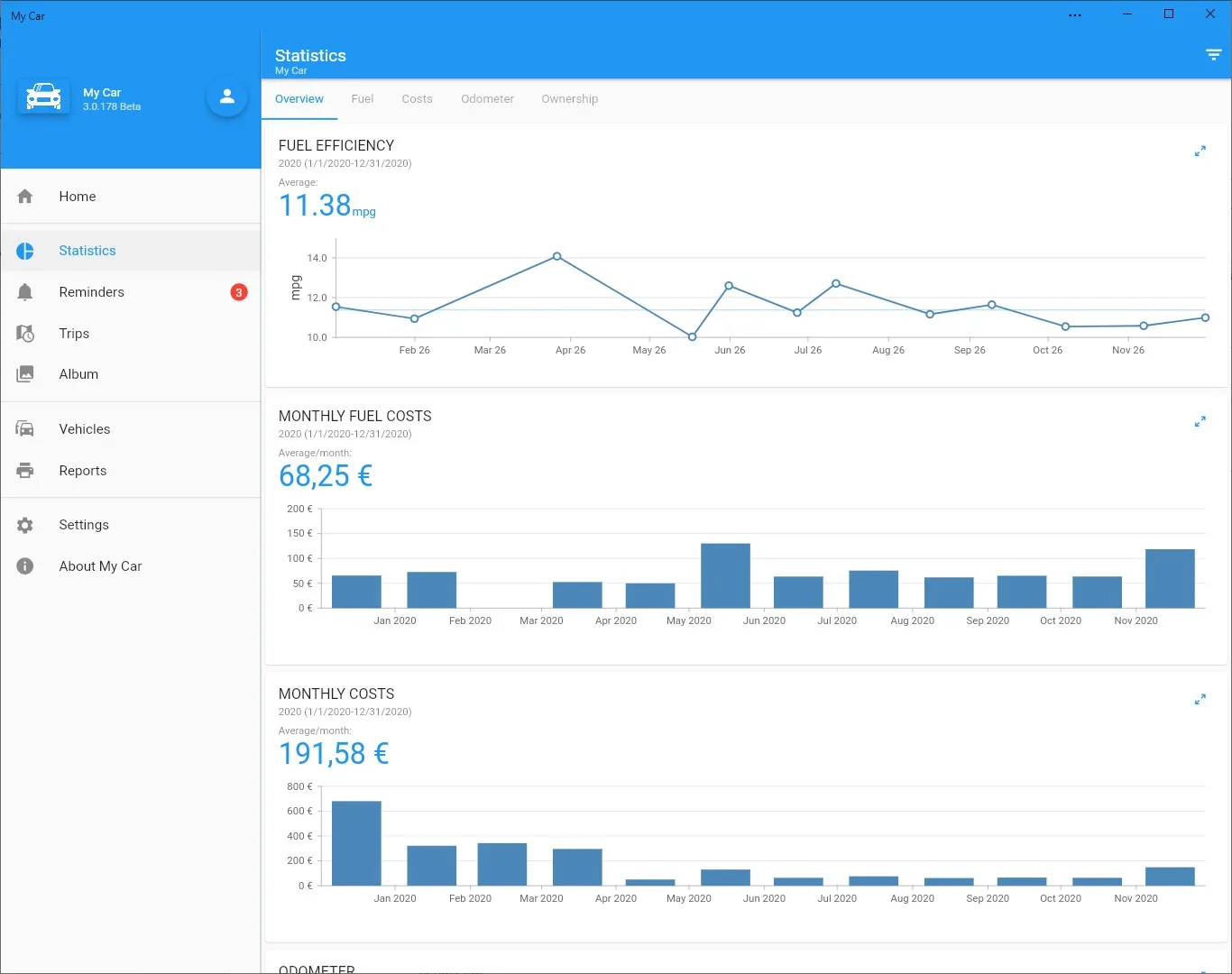Switch to the Fuel tab
Screen dimensions: 1232x974
coord(363,99)
